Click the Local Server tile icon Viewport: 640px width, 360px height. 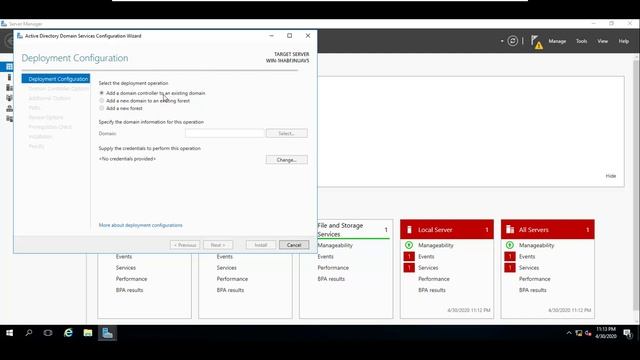(409, 230)
